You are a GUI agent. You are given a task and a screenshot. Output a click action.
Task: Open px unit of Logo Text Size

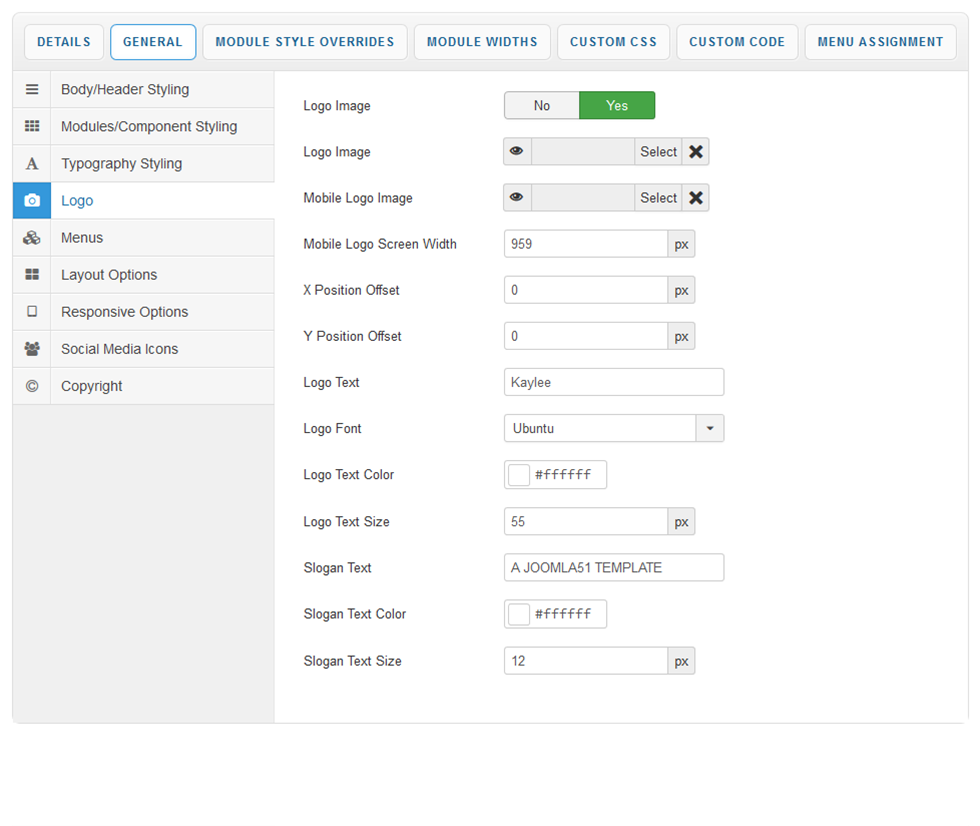click(681, 522)
